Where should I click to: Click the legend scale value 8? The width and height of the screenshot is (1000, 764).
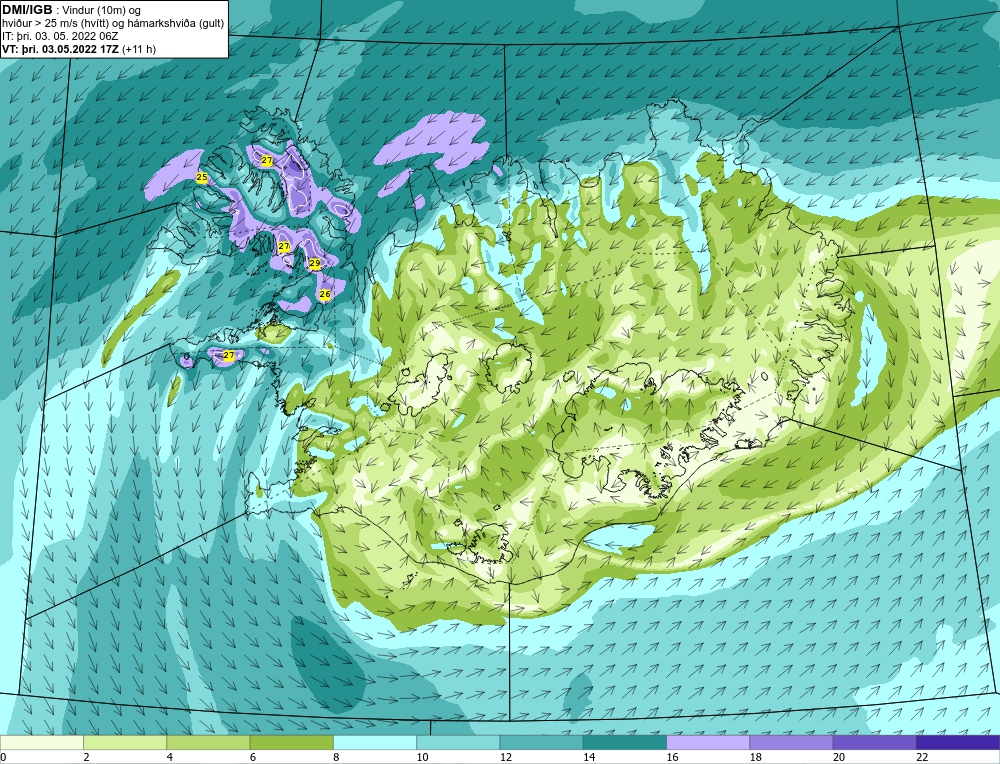click(336, 757)
